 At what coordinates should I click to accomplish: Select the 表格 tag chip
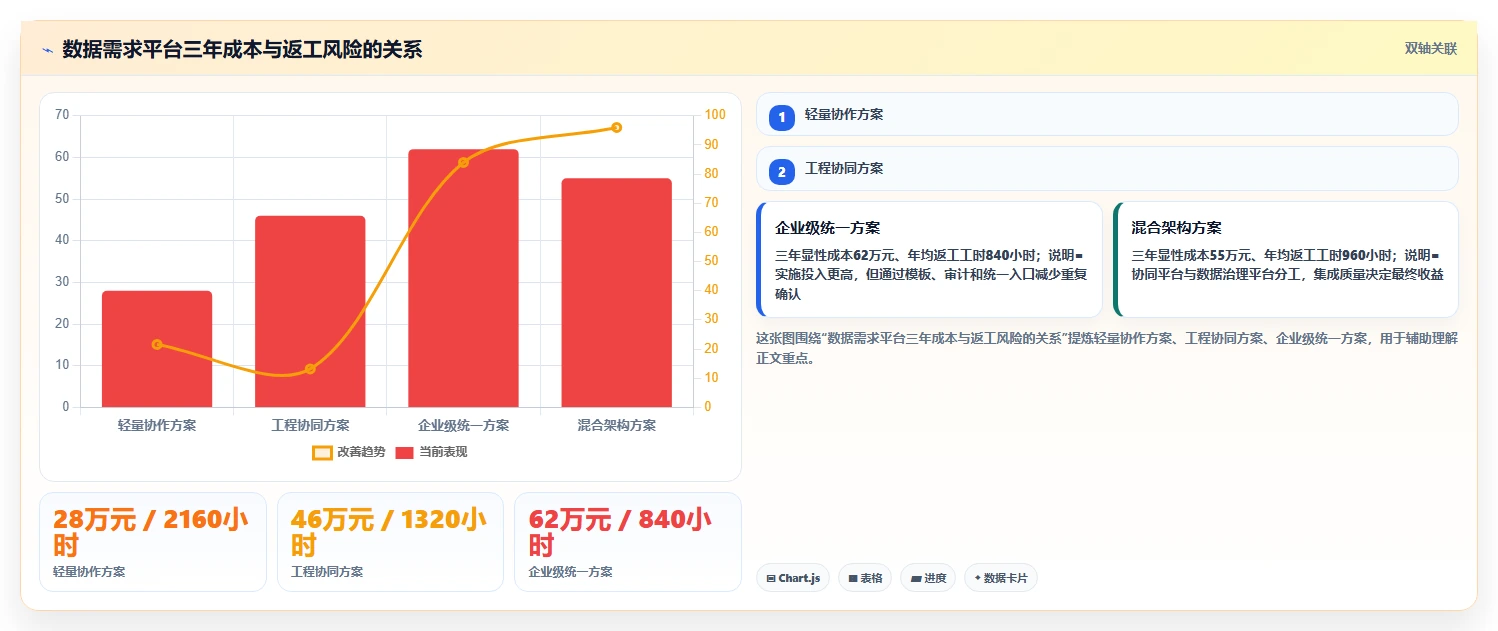865,578
